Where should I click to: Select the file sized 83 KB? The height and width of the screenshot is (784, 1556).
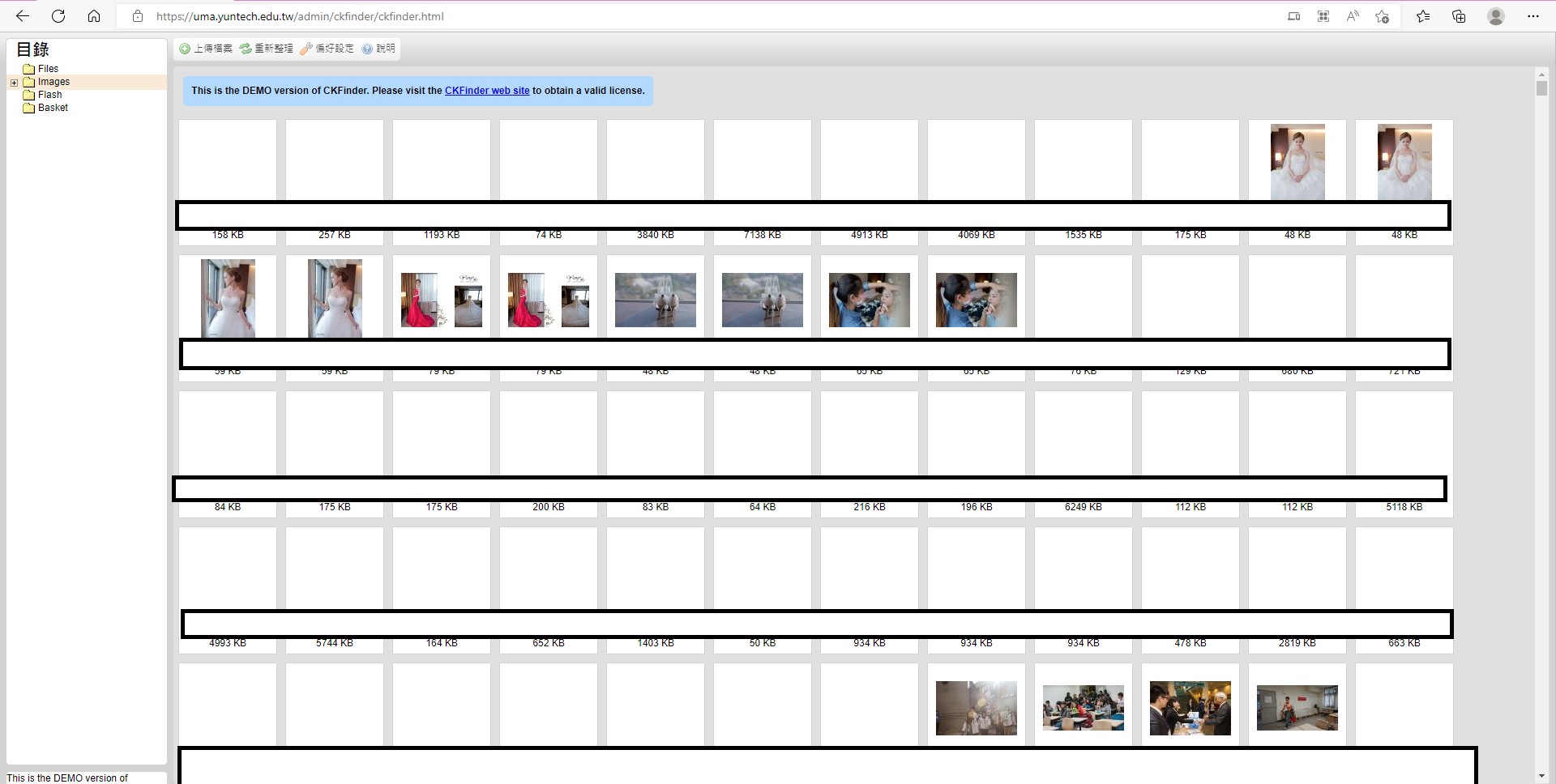click(x=656, y=454)
